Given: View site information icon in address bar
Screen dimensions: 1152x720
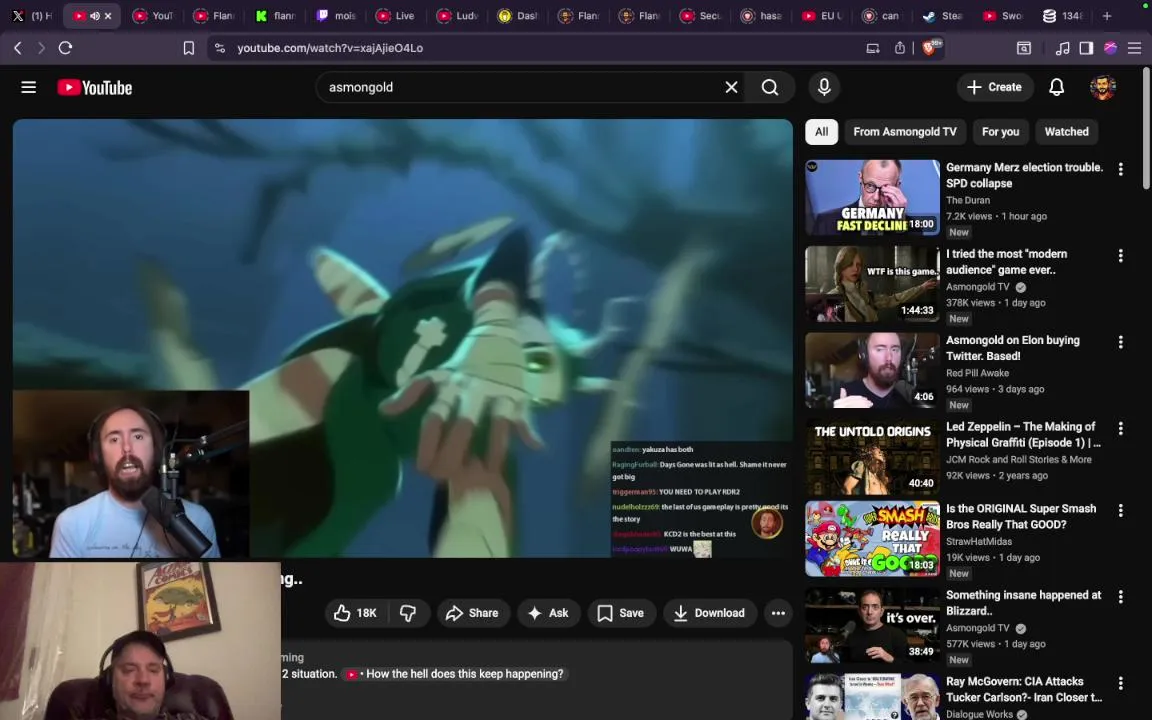Looking at the screenshot, I should (x=220, y=48).
